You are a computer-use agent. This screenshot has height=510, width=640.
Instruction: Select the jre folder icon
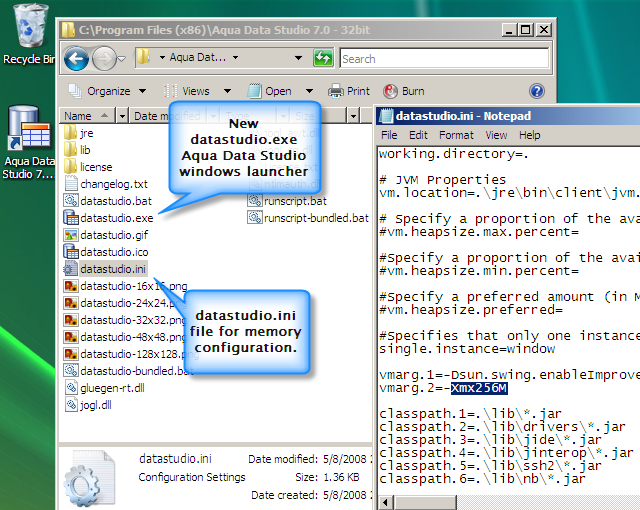[x=70, y=133]
